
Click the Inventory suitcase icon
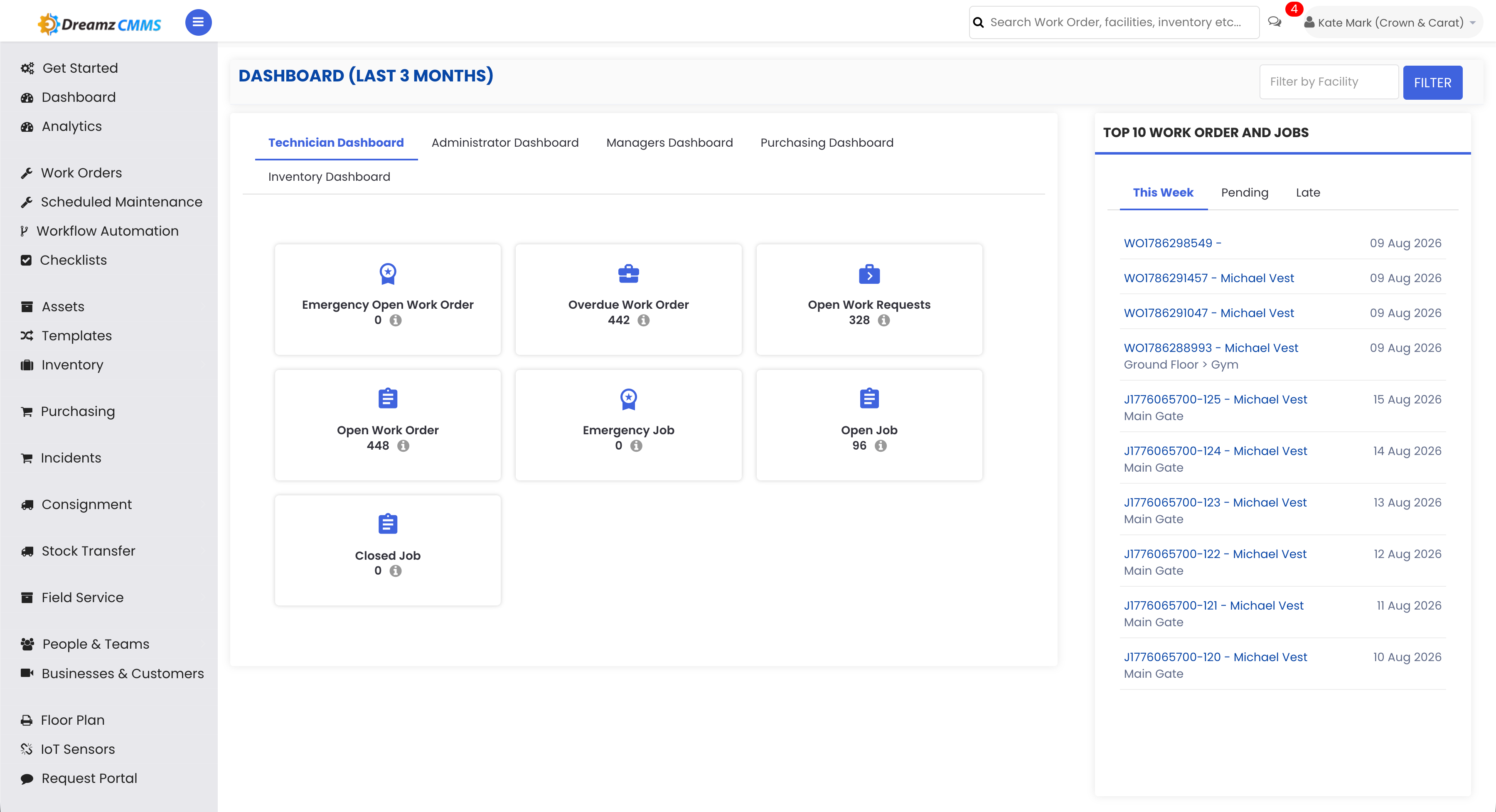(x=27, y=365)
